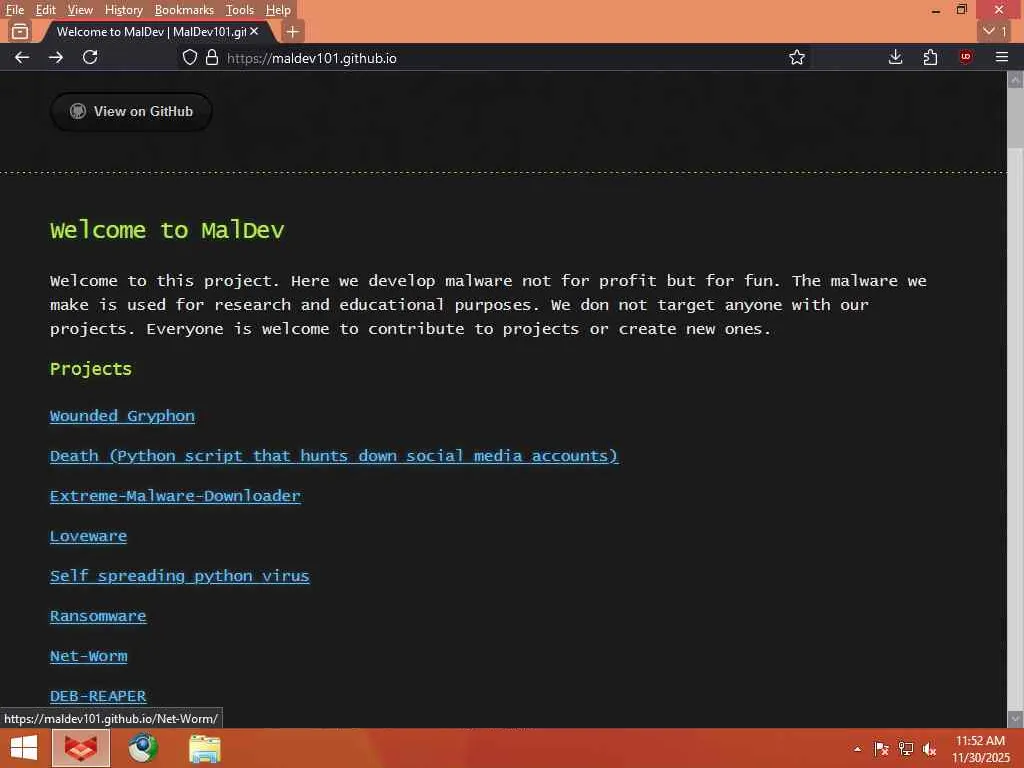Viewport: 1024px width, 768px height.
Task: Open the Windows Start button
Action: pos(24,748)
